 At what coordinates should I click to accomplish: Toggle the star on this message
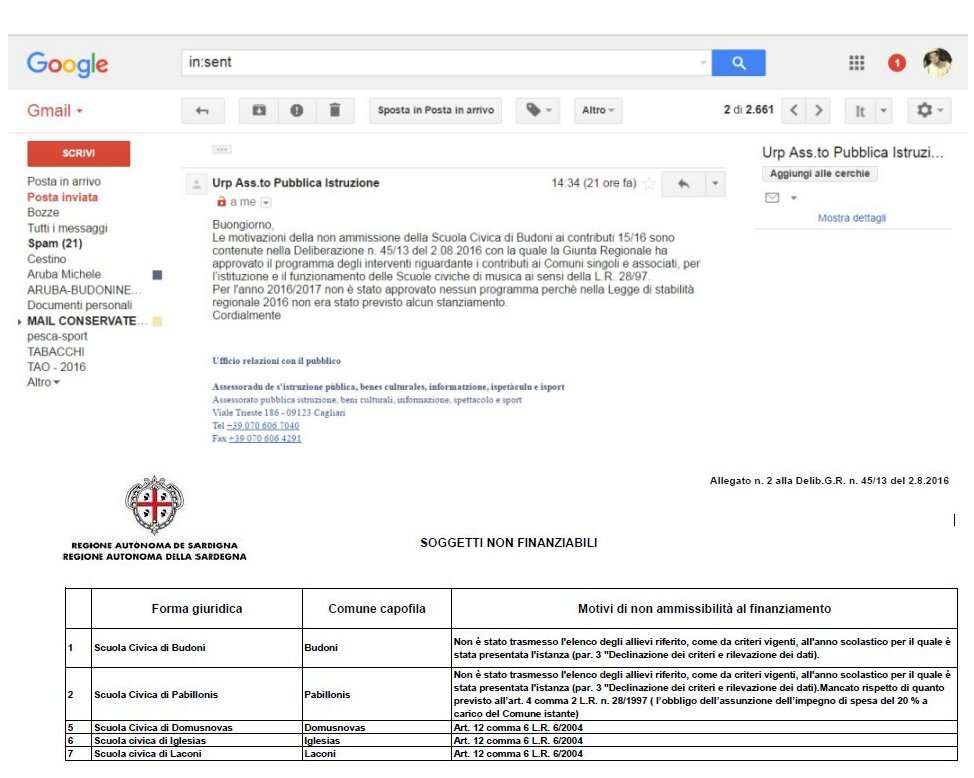point(649,183)
